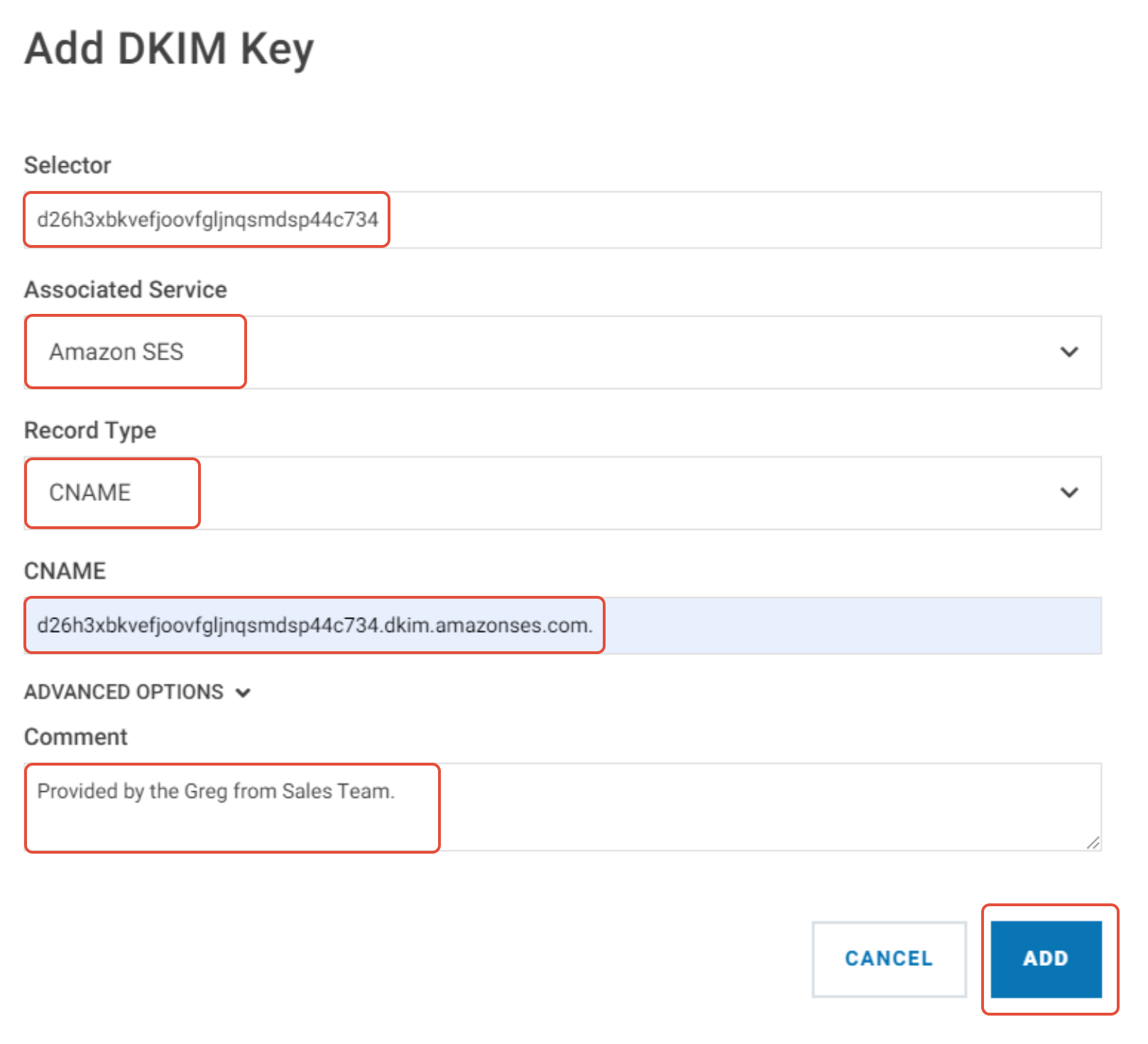The height and width of the screenshot is (1044, 1148).
Task: Collapse the Advanced Options section
Action: point(138,692)
